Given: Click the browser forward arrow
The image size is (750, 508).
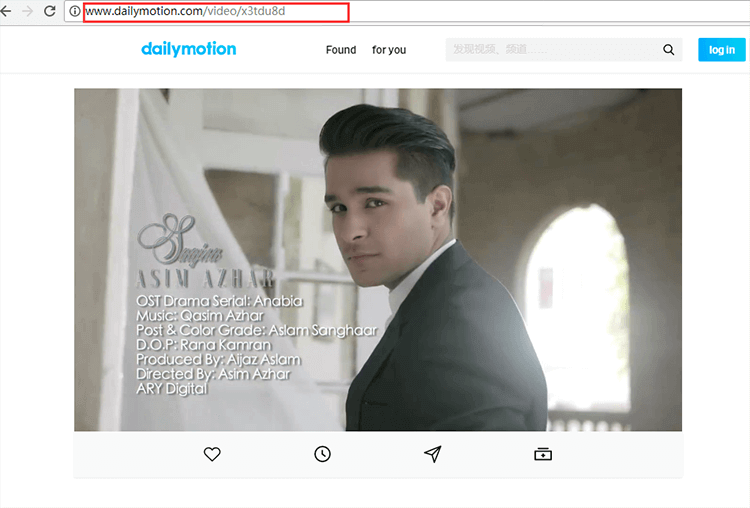Looking at the screenshot, I should (x=28, y=11).
